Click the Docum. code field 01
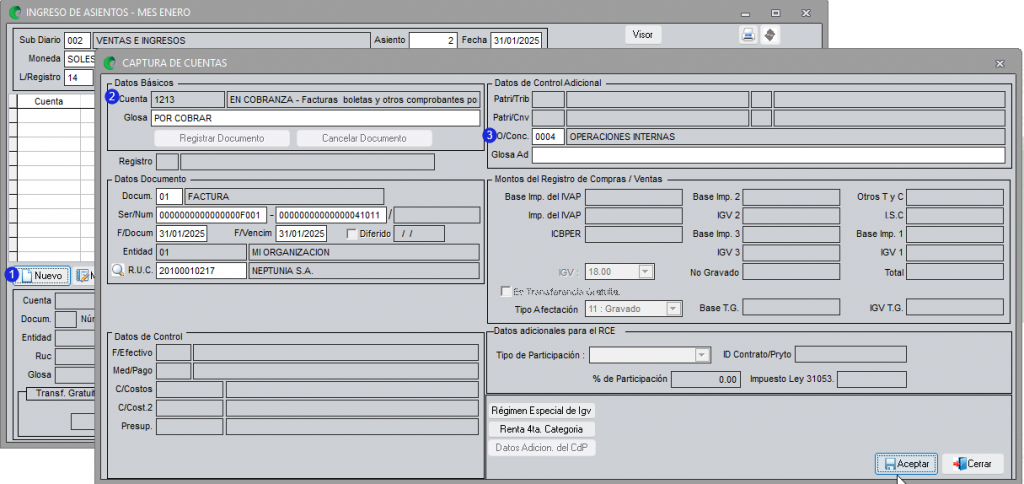 point(169,197)
